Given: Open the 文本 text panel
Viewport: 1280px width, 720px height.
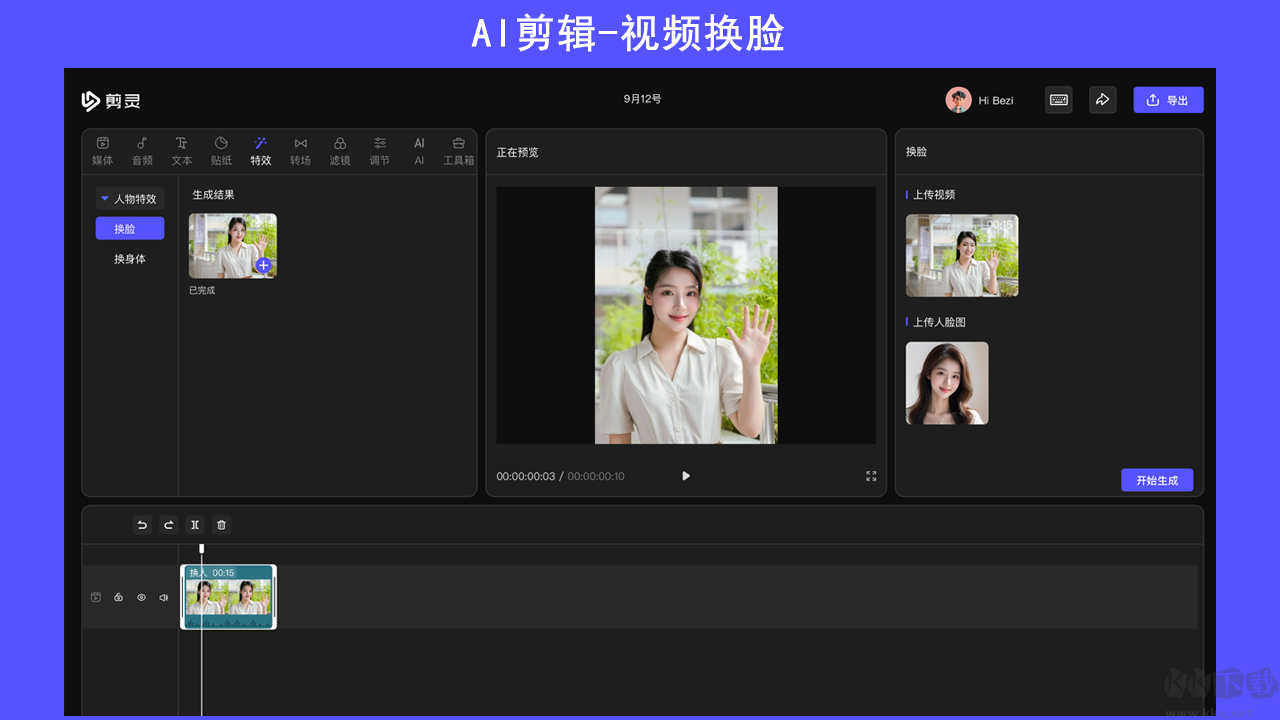Looking at the screenshot, I should point(181,150).
